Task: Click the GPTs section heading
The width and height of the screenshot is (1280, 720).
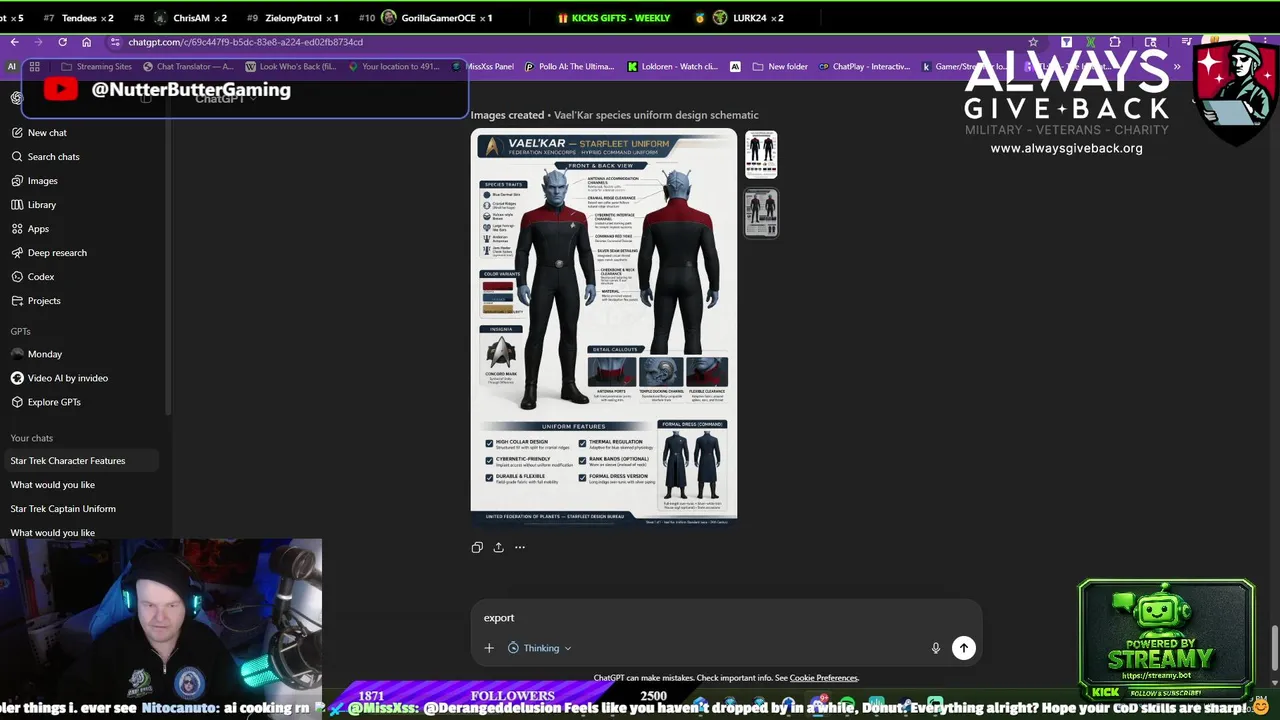Action: click(20, 331)
